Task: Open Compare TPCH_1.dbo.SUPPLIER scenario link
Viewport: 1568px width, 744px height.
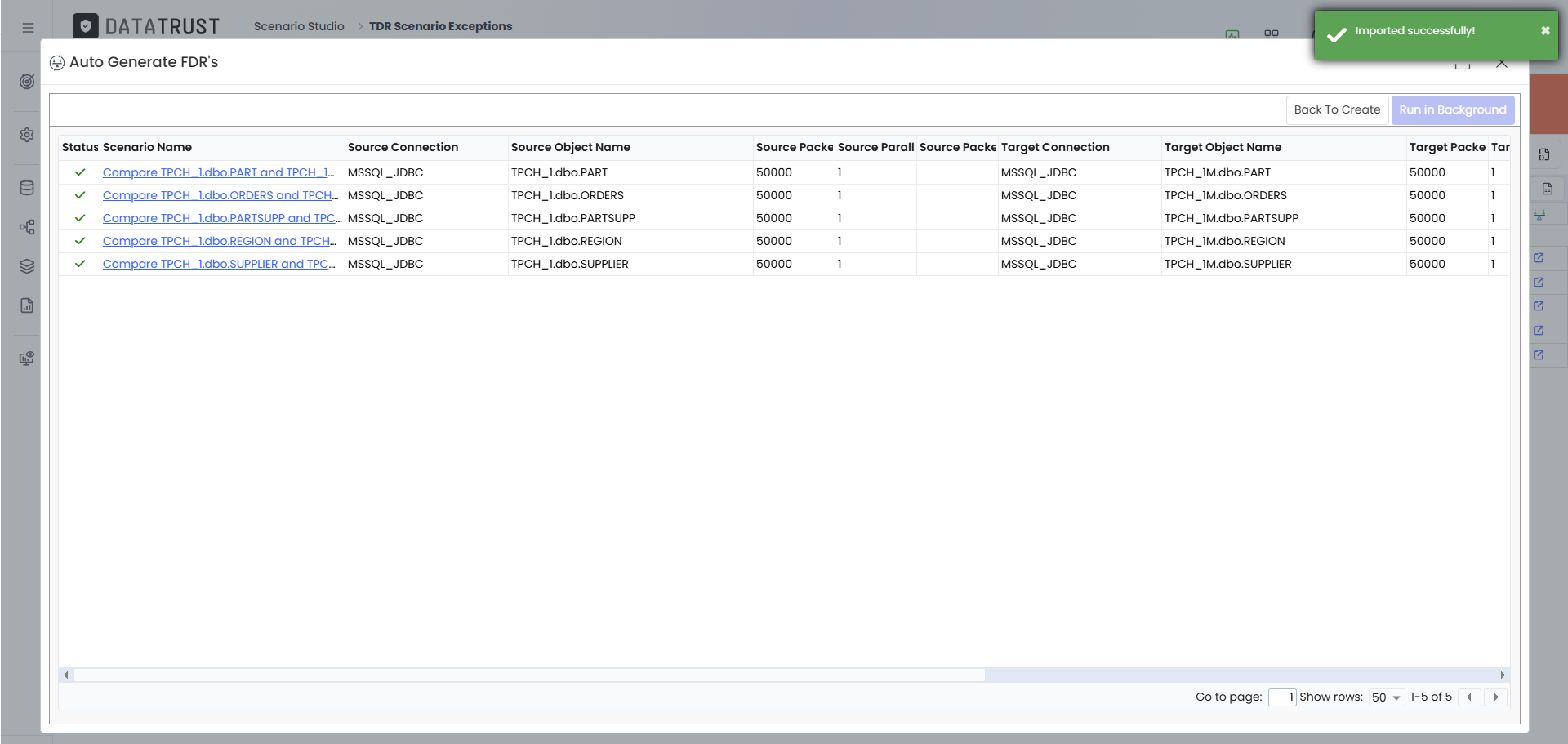Action: coord(219,264)
